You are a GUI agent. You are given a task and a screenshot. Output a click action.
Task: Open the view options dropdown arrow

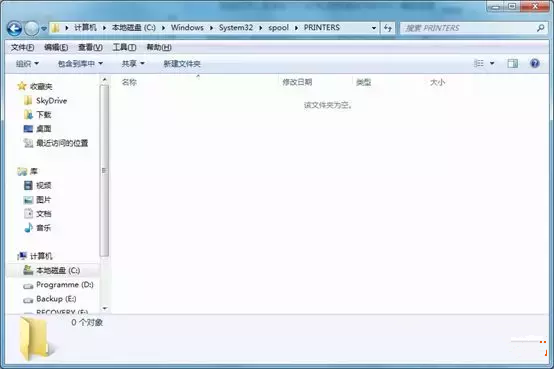492,63
